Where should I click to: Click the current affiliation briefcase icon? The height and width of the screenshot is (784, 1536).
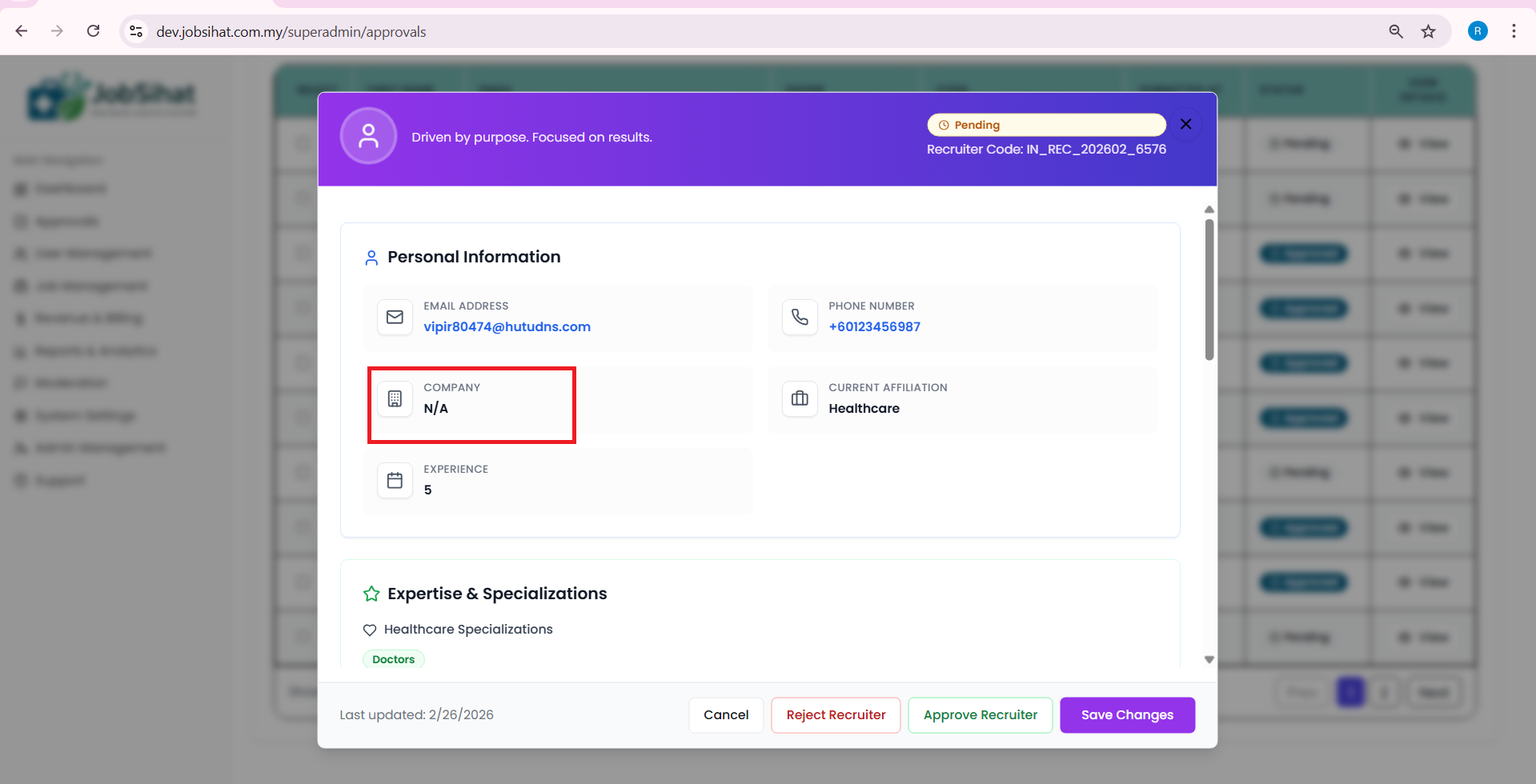point(800,399)
